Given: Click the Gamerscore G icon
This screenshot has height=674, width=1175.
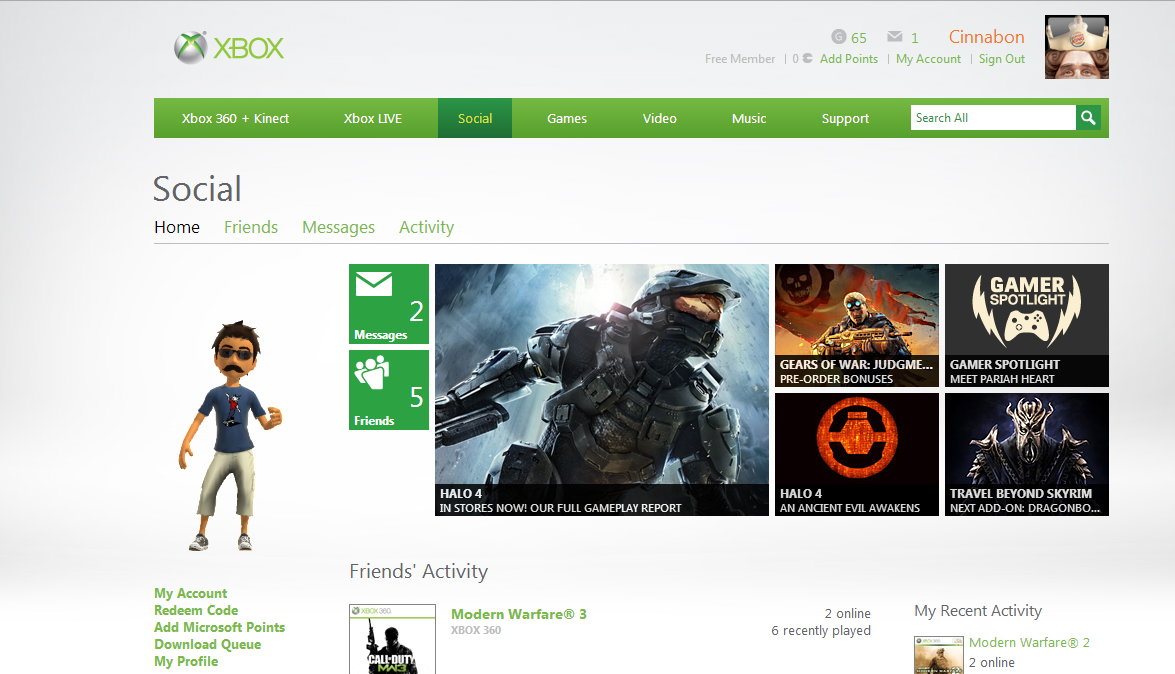Looking at the screenshot, I should (x=839, y=37).
